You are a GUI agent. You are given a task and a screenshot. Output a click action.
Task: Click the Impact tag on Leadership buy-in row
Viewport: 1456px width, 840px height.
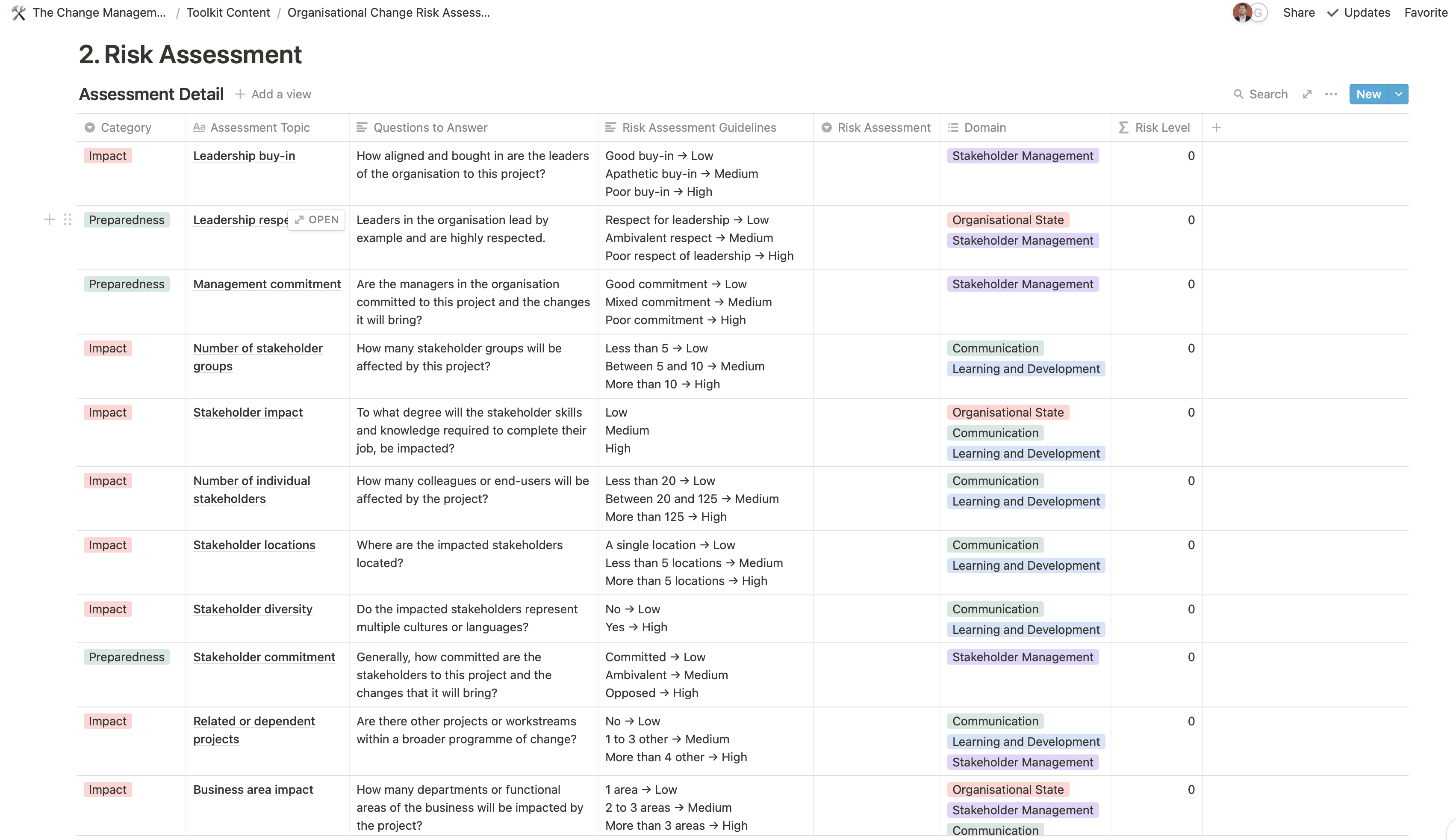(x=107, y=155)
